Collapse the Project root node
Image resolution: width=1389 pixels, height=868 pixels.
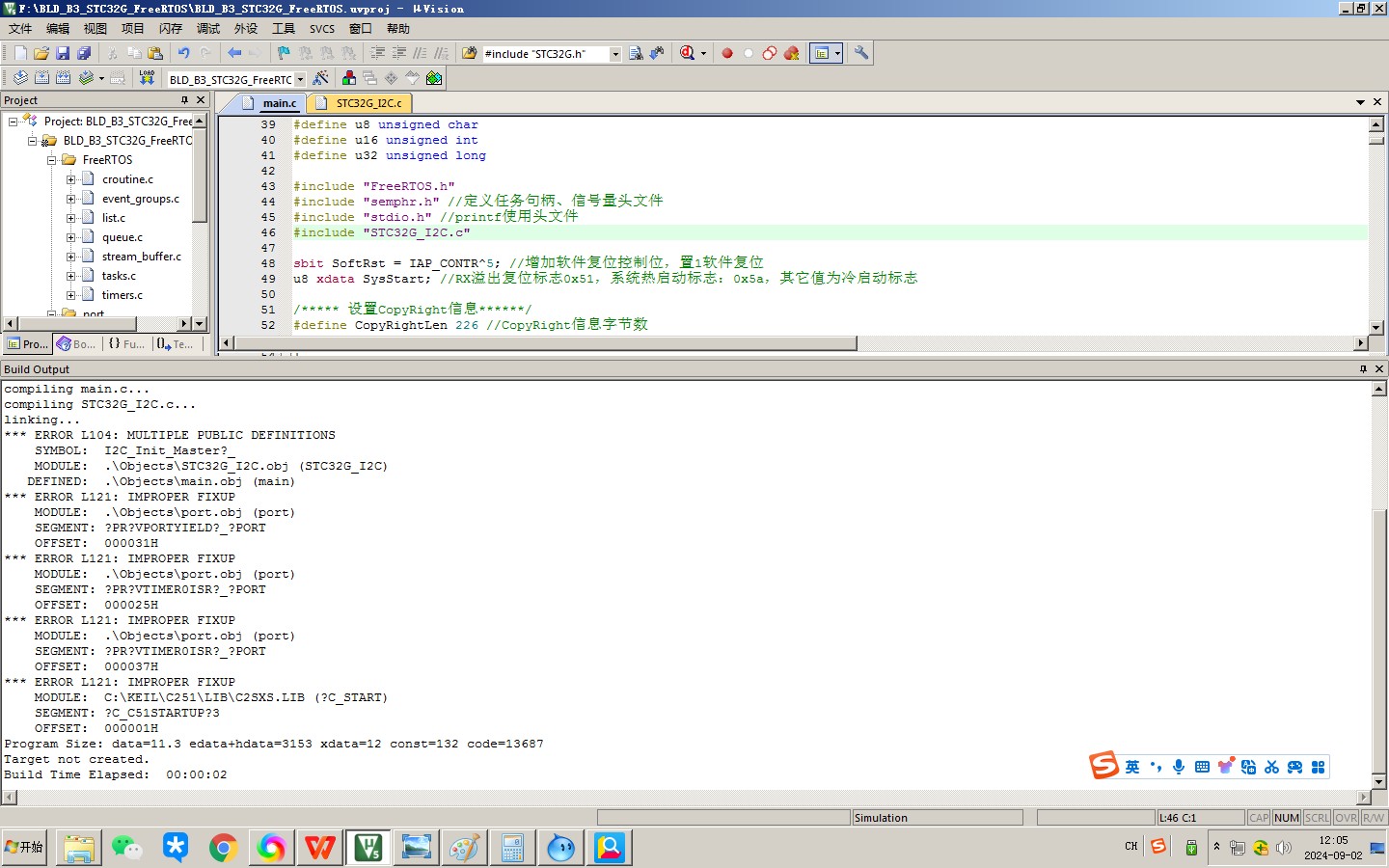tap(13, 122)
